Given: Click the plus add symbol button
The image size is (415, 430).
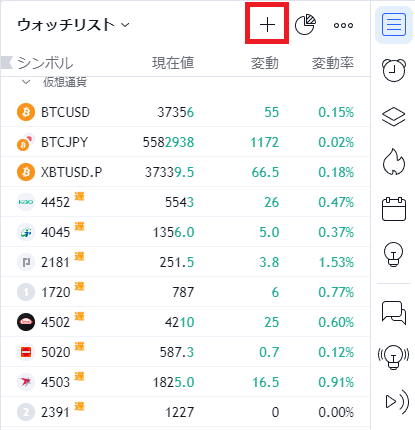Looking at the screenshot, I should (x=267, y=25).
